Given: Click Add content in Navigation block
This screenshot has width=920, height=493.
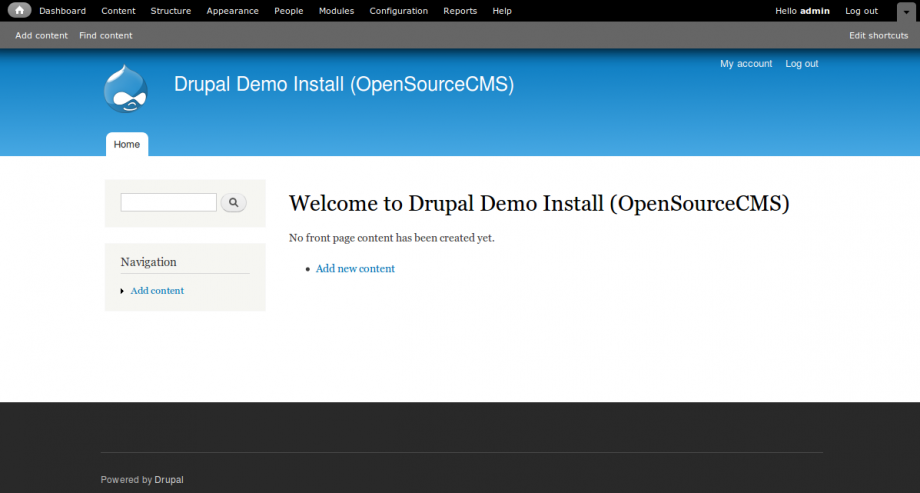Looking at the screenshot, I should [x=157, y=291].
